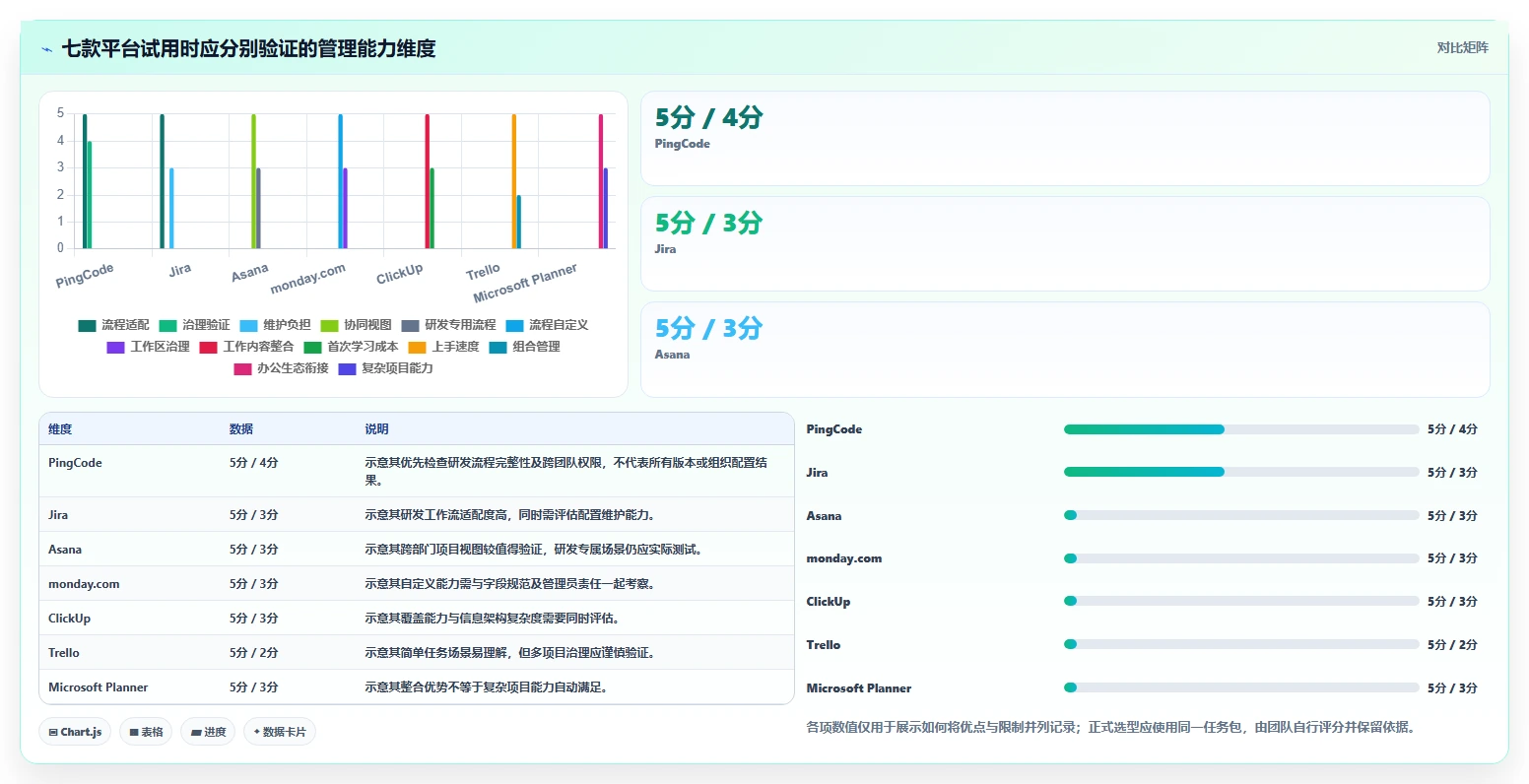Click the 维度 column header
The height and width of the screenshot is (784, 1529).
pos(60,429)
